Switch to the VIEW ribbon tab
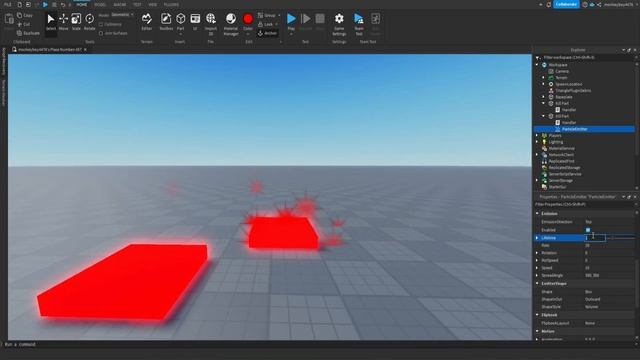This screenshot has width=640, height=360. click(x=153, y=4)
